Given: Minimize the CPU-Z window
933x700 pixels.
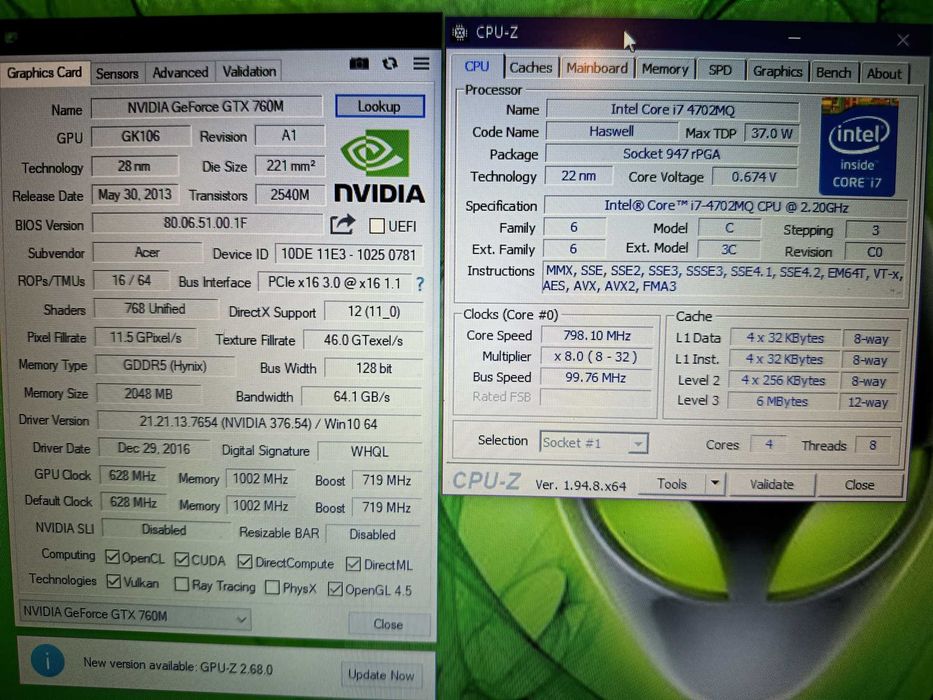Looking at the screenshot, I should (794, 38).
